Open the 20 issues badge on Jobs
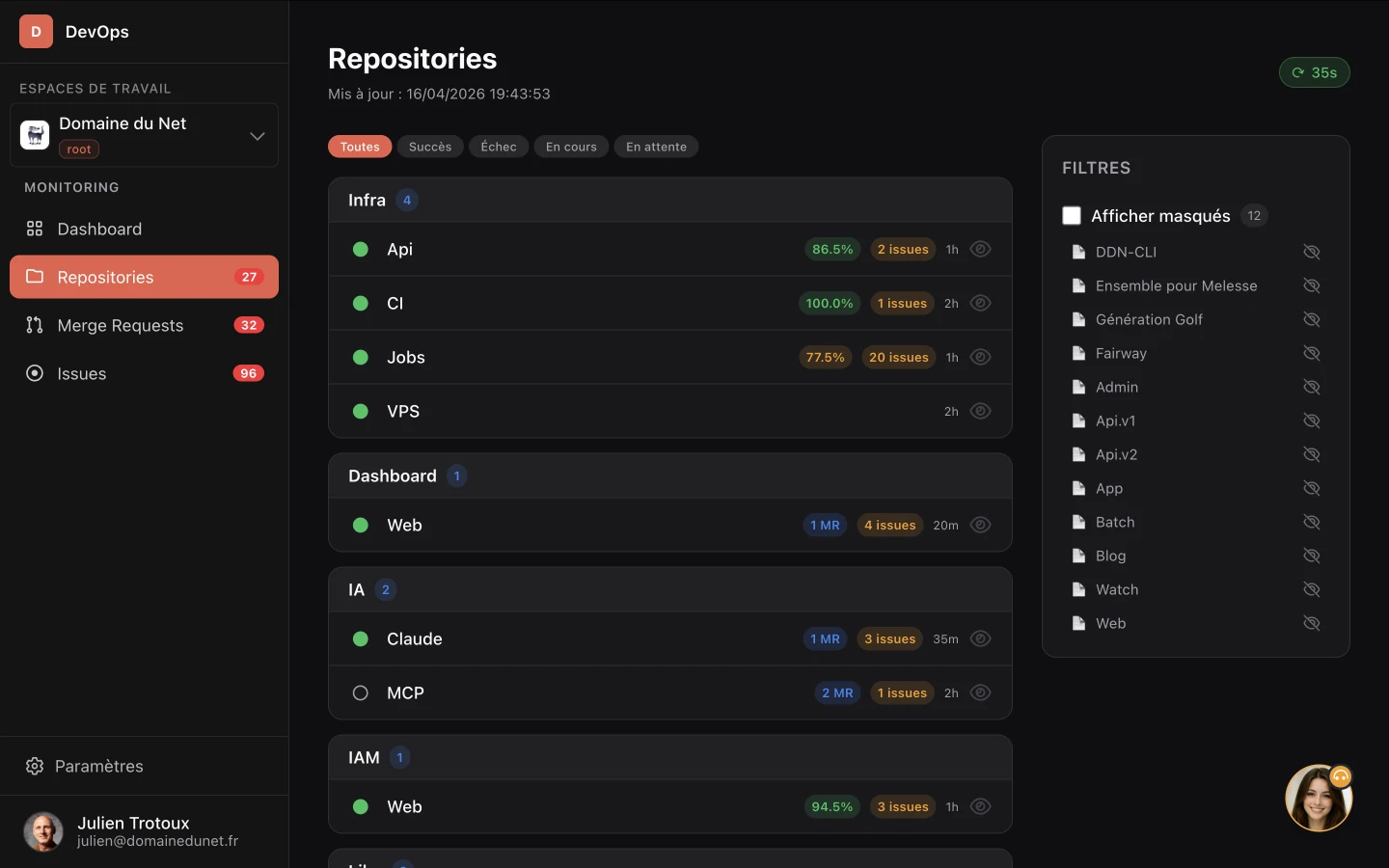1389x868 pixels. 898,357
